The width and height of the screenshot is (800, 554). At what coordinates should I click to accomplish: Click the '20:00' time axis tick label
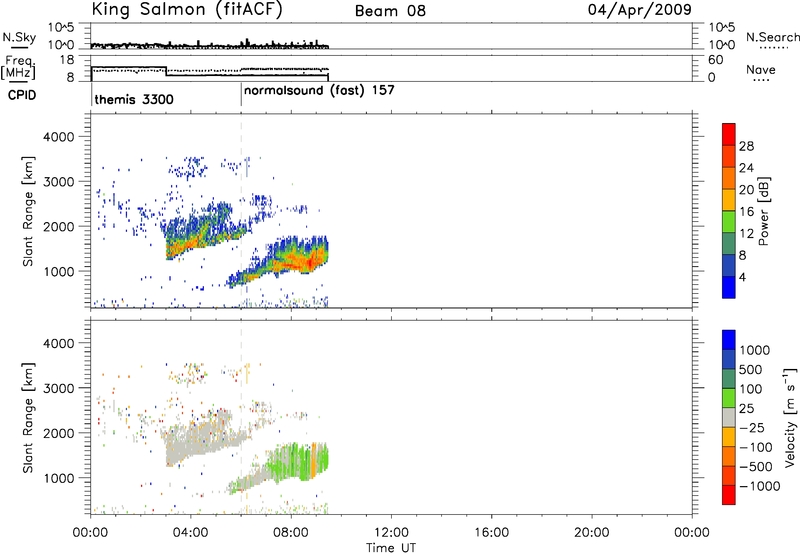591,533
